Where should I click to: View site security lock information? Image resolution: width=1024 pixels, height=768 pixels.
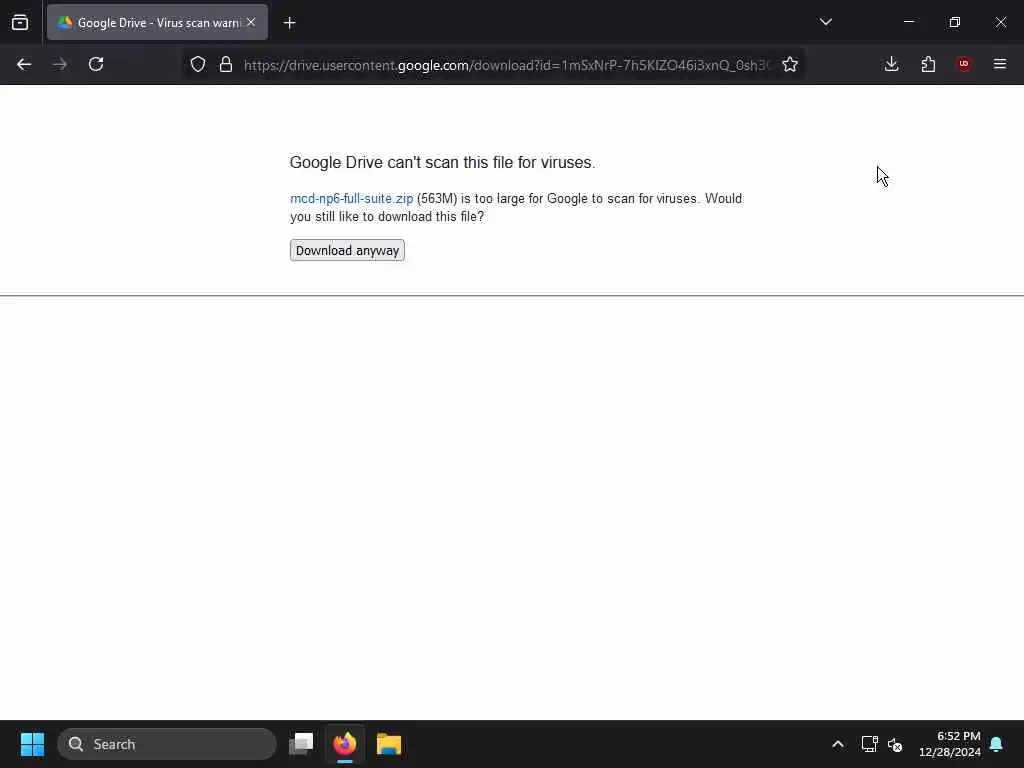(226, 64)
